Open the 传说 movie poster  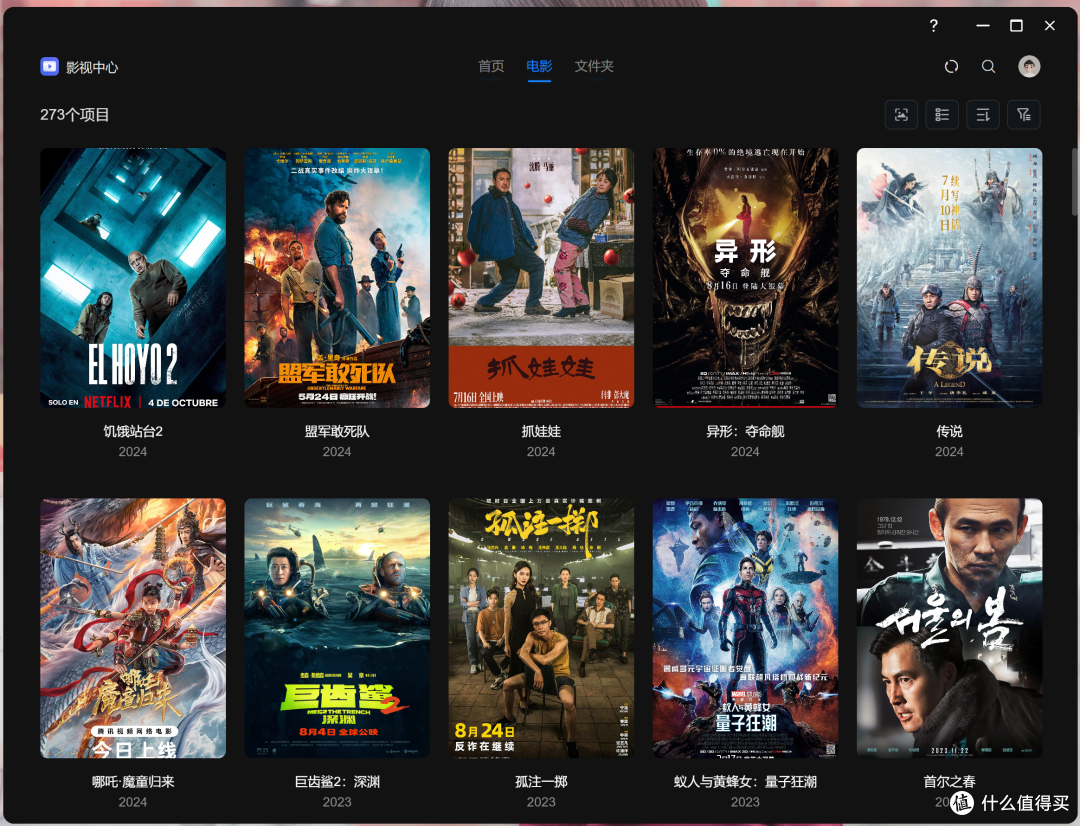click(949, 278)
